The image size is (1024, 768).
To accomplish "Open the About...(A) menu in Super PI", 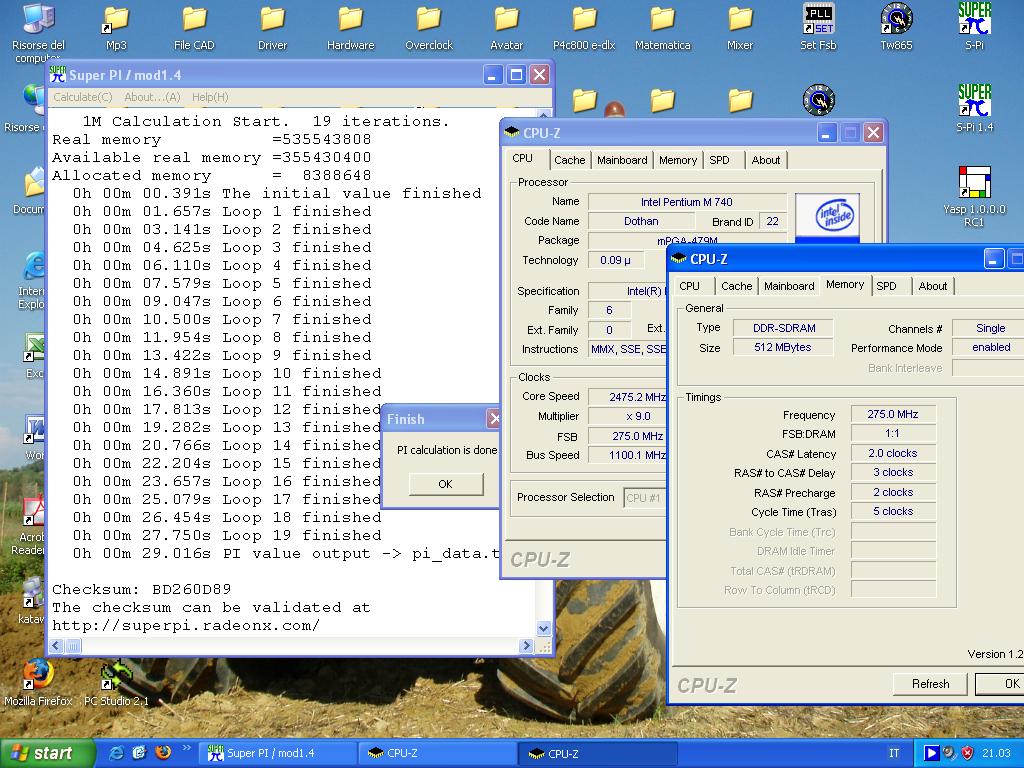I will 152,97.
